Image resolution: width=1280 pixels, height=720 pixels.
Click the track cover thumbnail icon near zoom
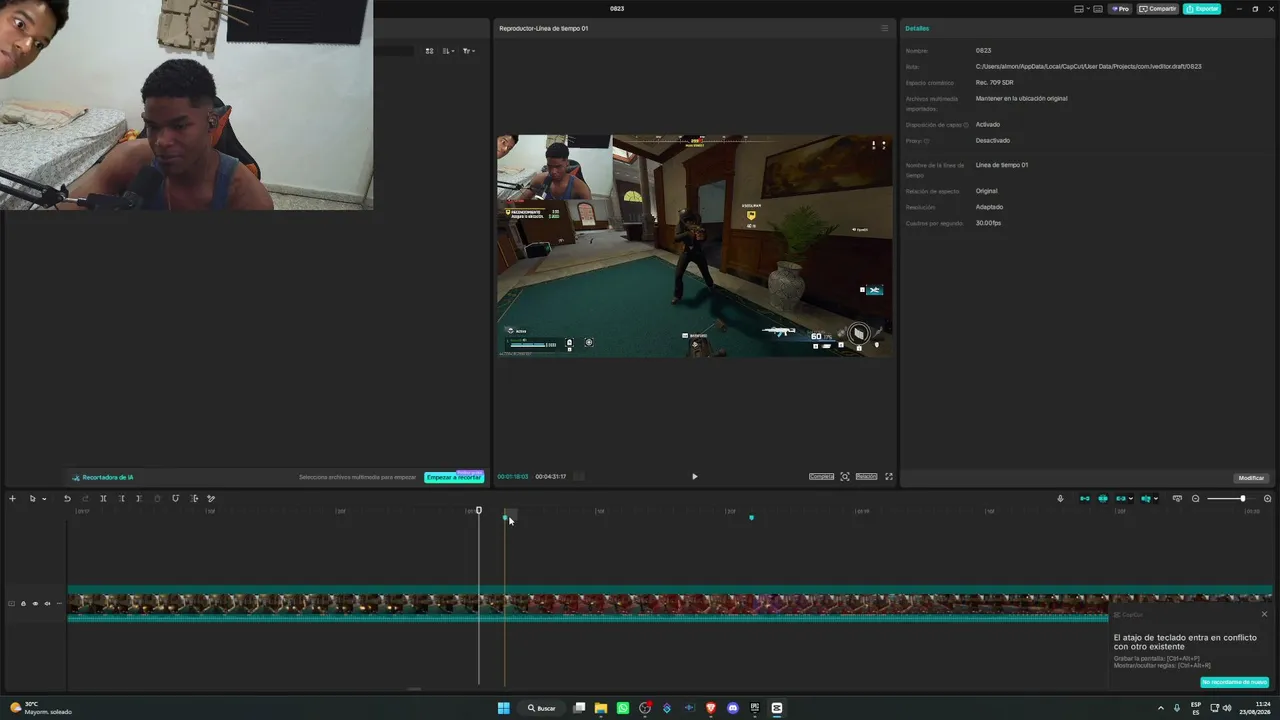click(x=1177, y=498)
